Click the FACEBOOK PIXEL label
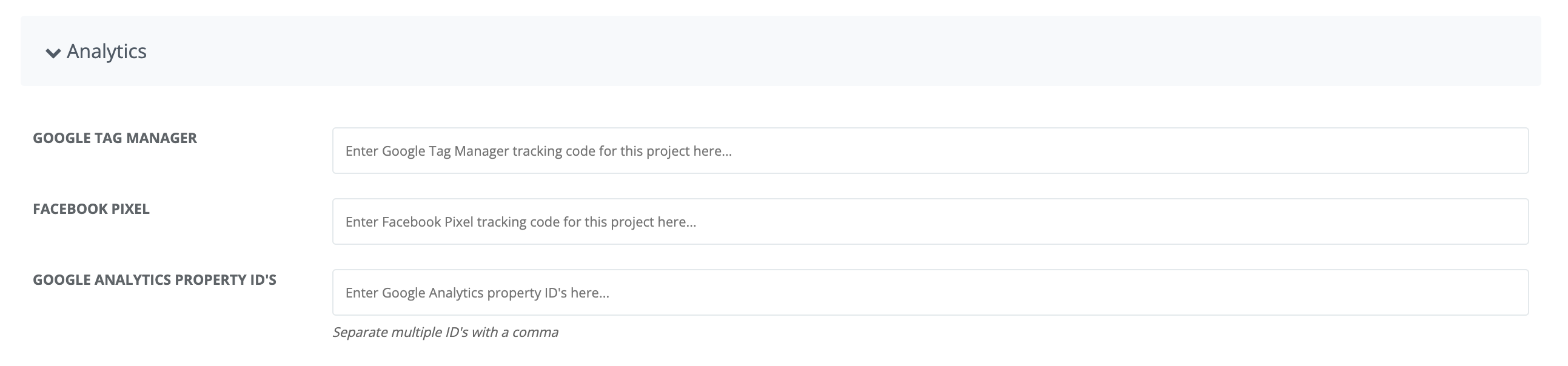The image size is (1568, 366). [92, 209]
